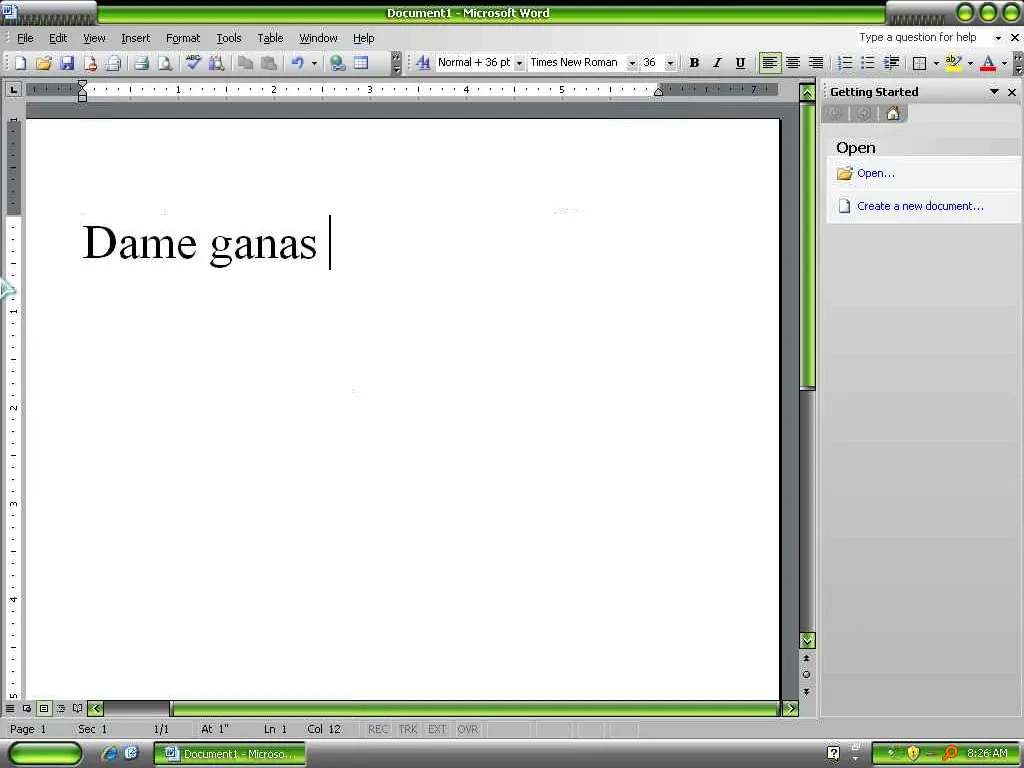The image size is (1024, 768).
Task: Open the Insert menu
Action: coord(135,38)
